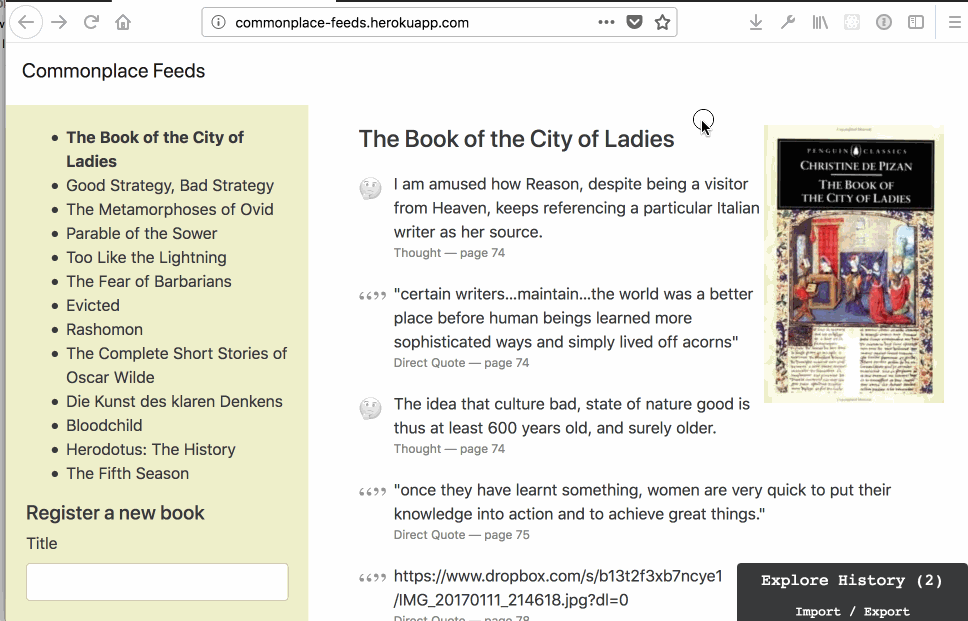This screenshot has height=621, width=968.
Task: Click 'Direct Quote — page 74' caption
Action: click(462, 363)
